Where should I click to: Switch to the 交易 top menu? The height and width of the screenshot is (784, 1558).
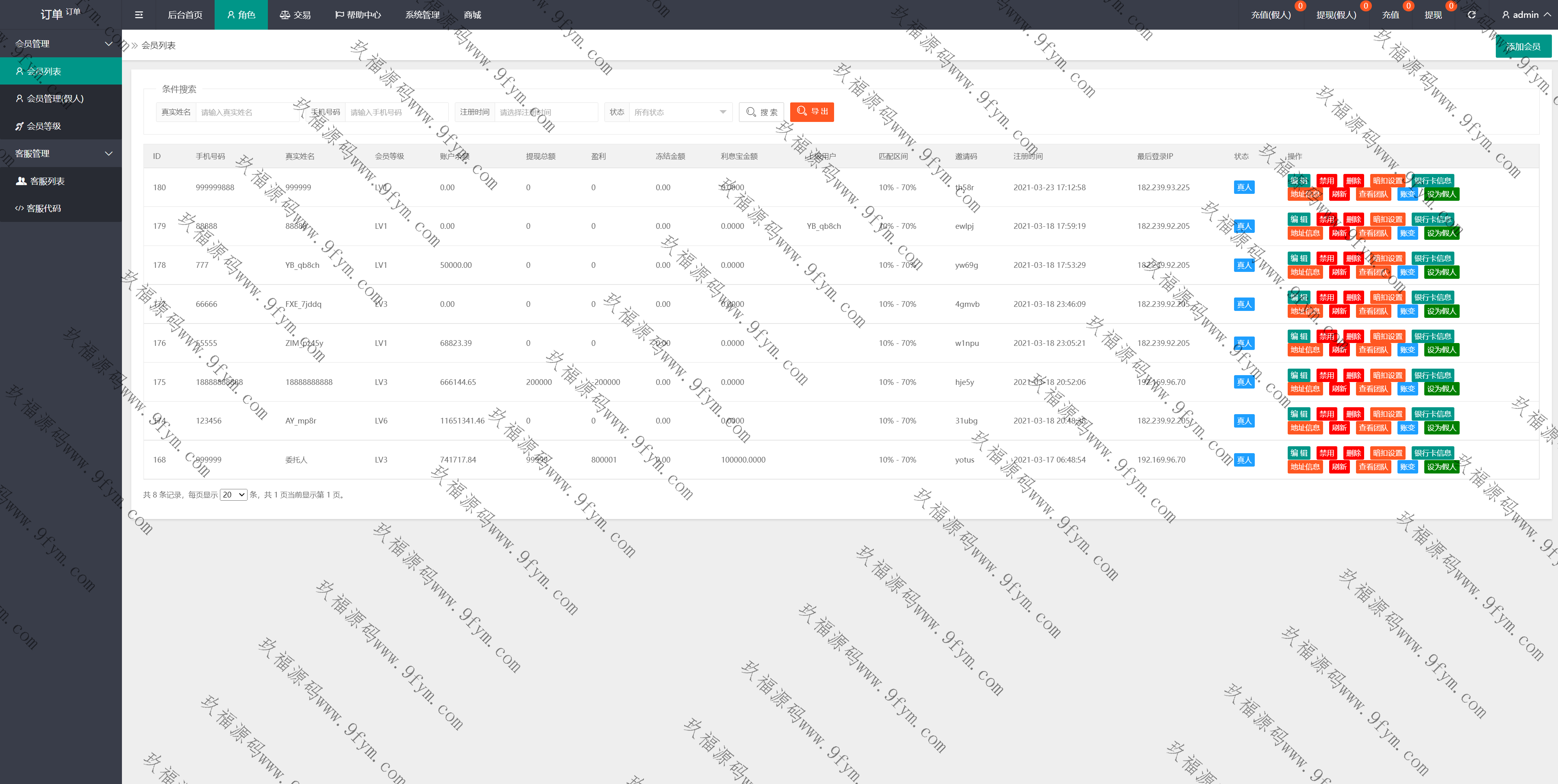coord(295,15)
